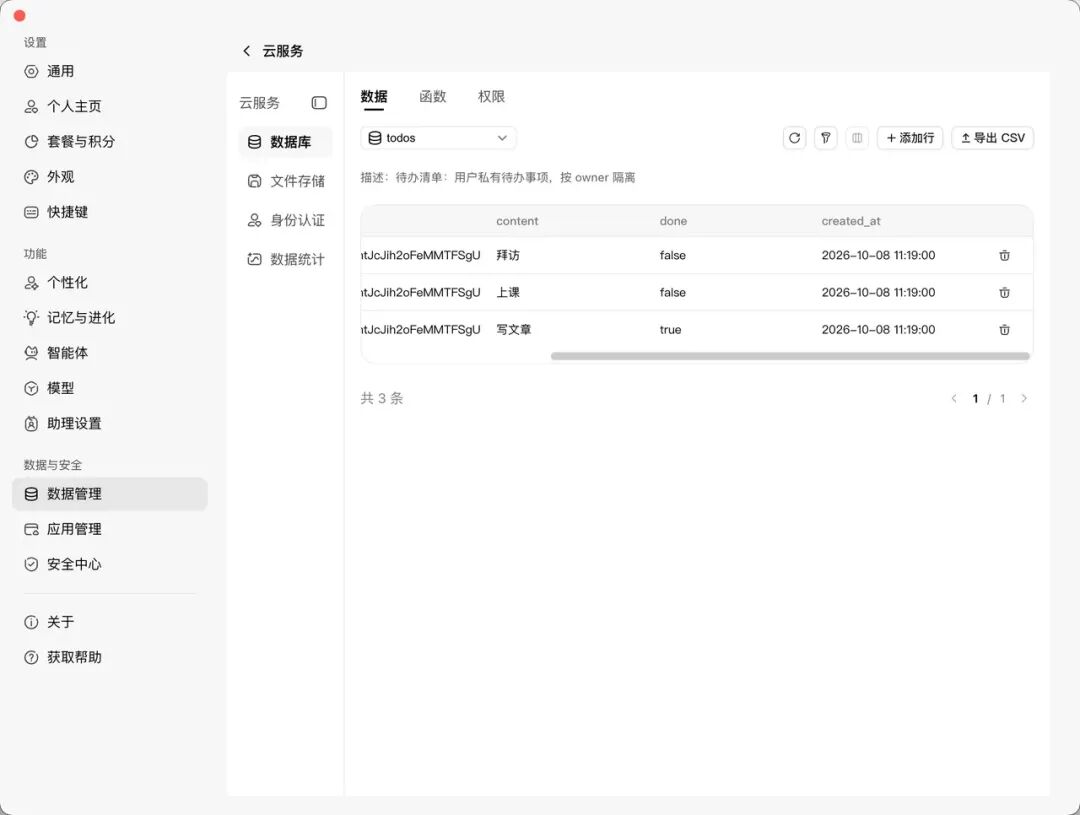The width and height of the screenshot is (1080, 815).
Task: Click the table horizontal scrollbar
Action: tap(790, 356)
